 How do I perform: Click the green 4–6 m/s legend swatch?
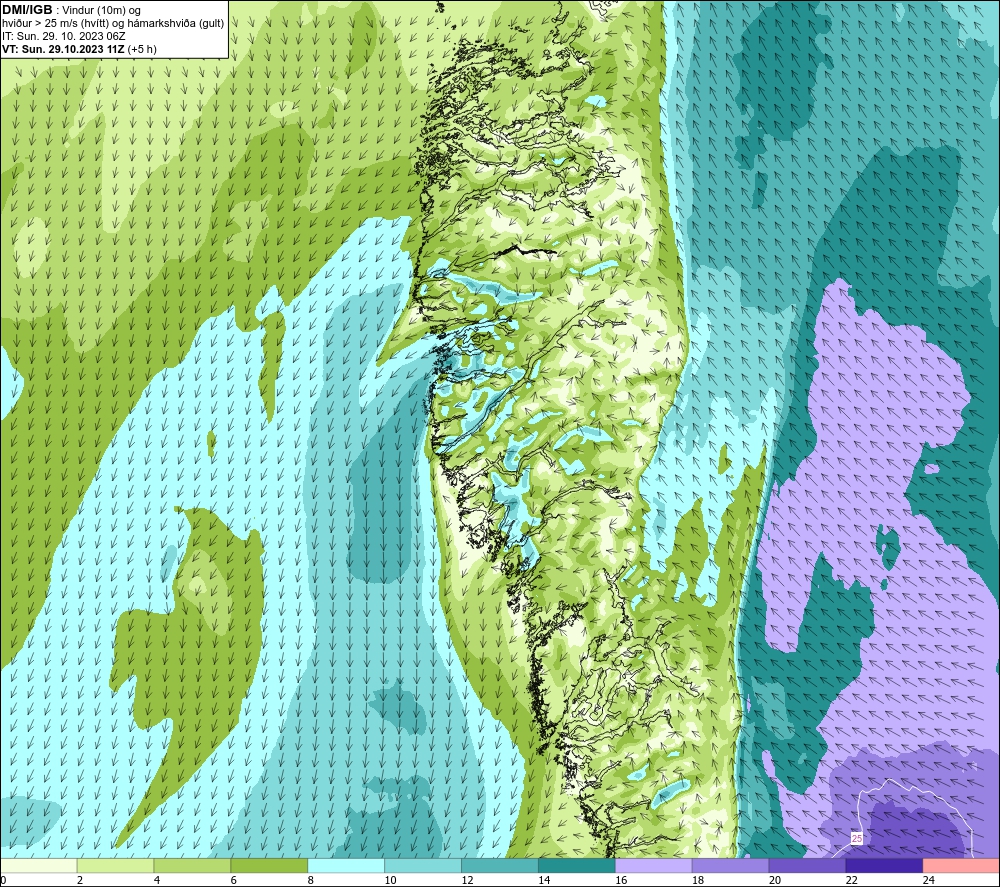click(x=193, y=866)
